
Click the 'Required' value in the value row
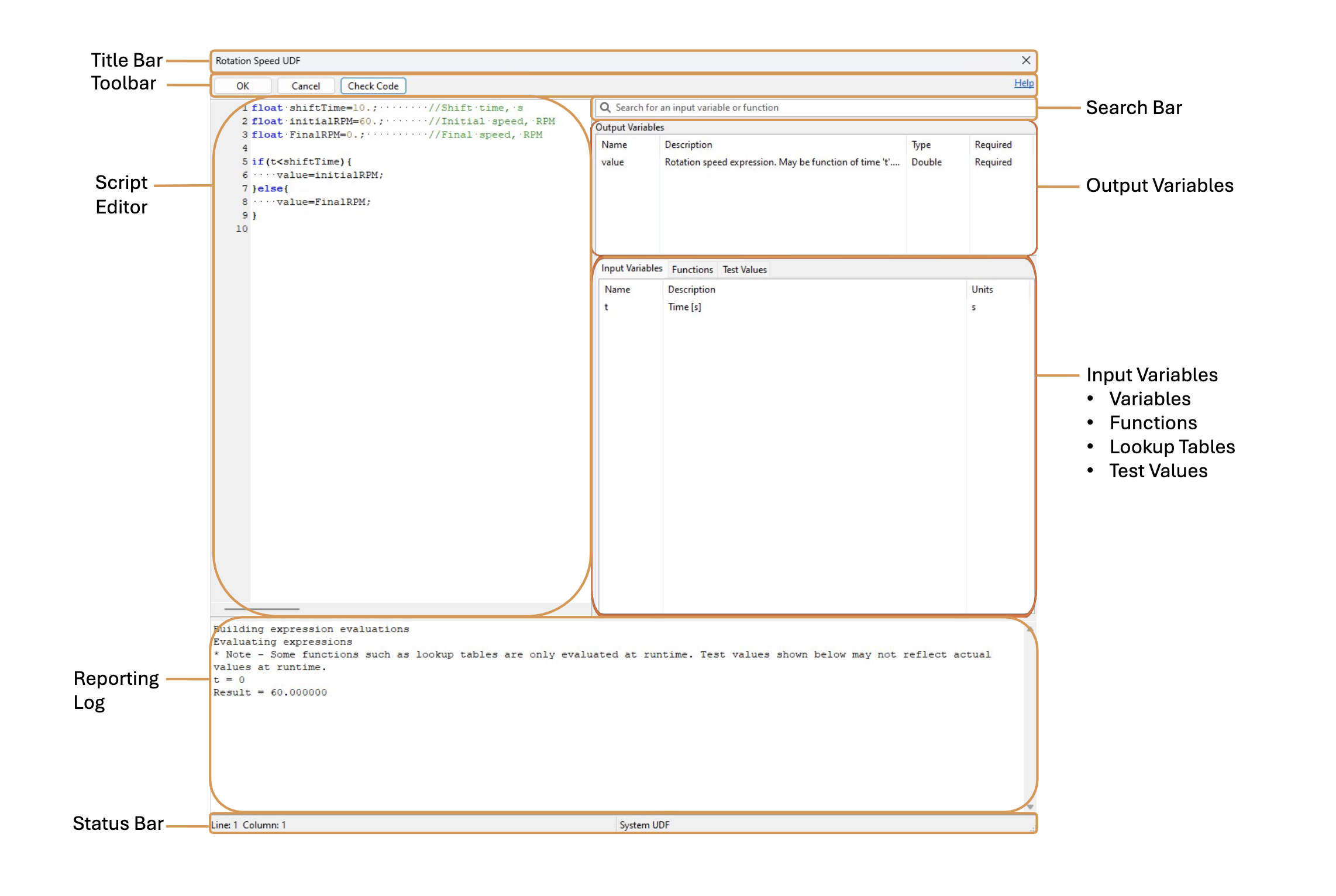(x=993, y=162)
